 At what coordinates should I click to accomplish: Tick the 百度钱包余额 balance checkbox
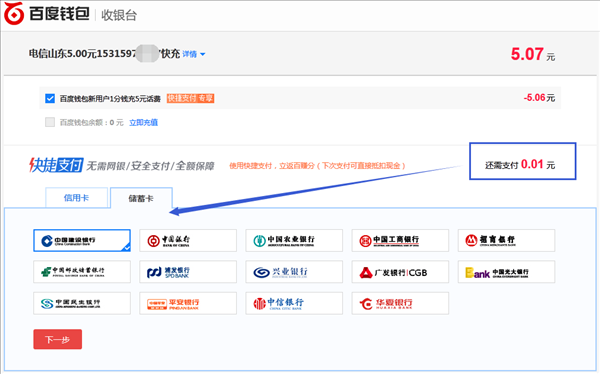pyautogui.click(x=50, y=122)
